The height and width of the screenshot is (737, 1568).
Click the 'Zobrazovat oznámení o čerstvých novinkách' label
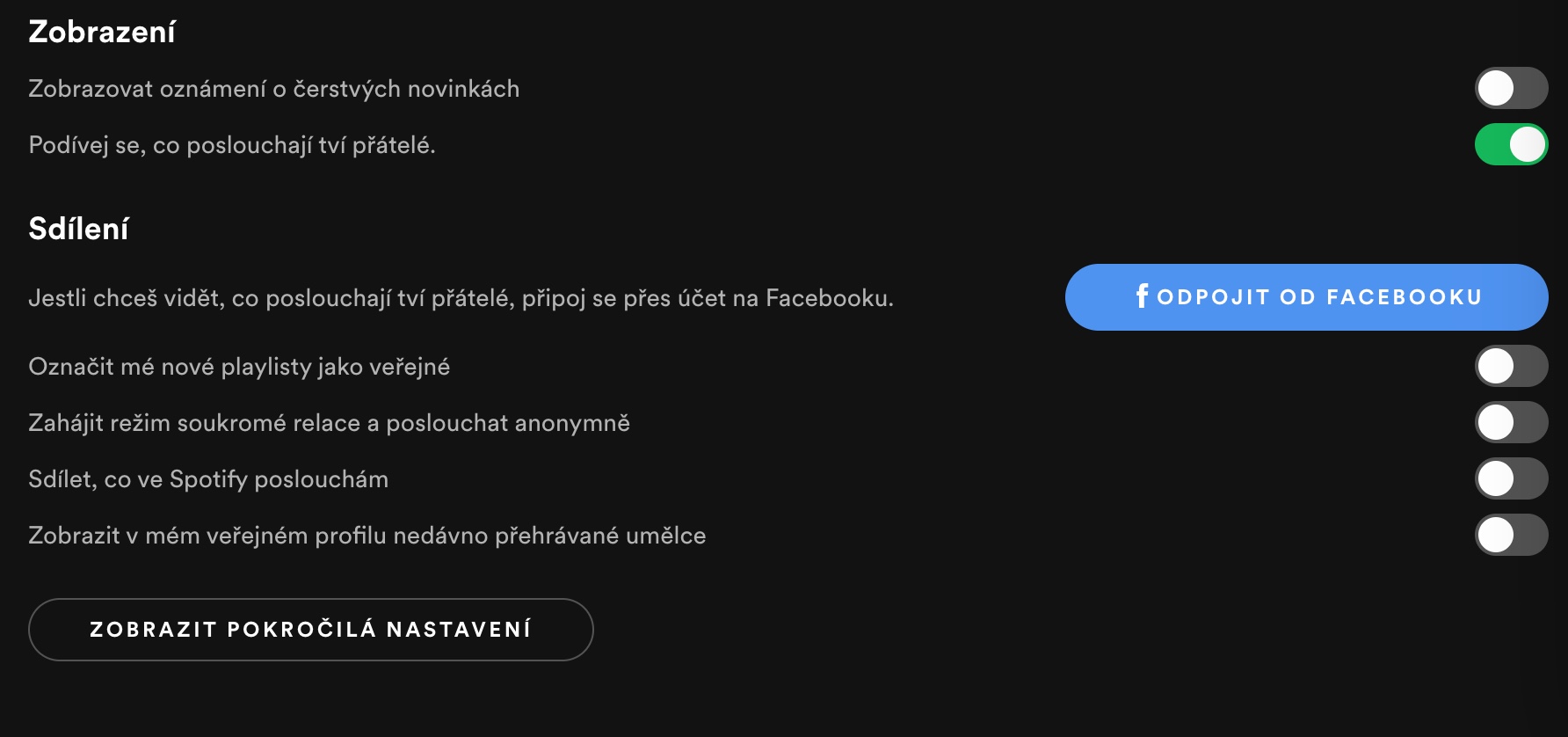point(273,89)
